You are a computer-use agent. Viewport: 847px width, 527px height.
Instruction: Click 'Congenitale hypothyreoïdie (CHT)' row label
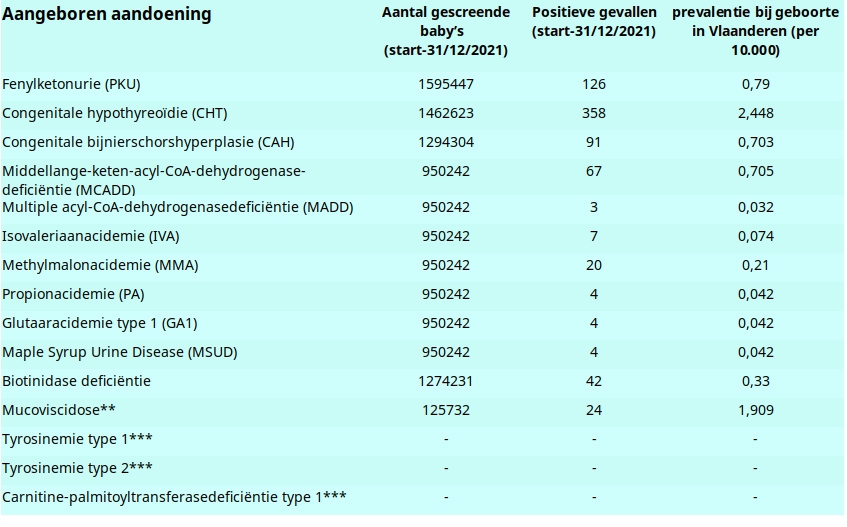click(115, 113)
